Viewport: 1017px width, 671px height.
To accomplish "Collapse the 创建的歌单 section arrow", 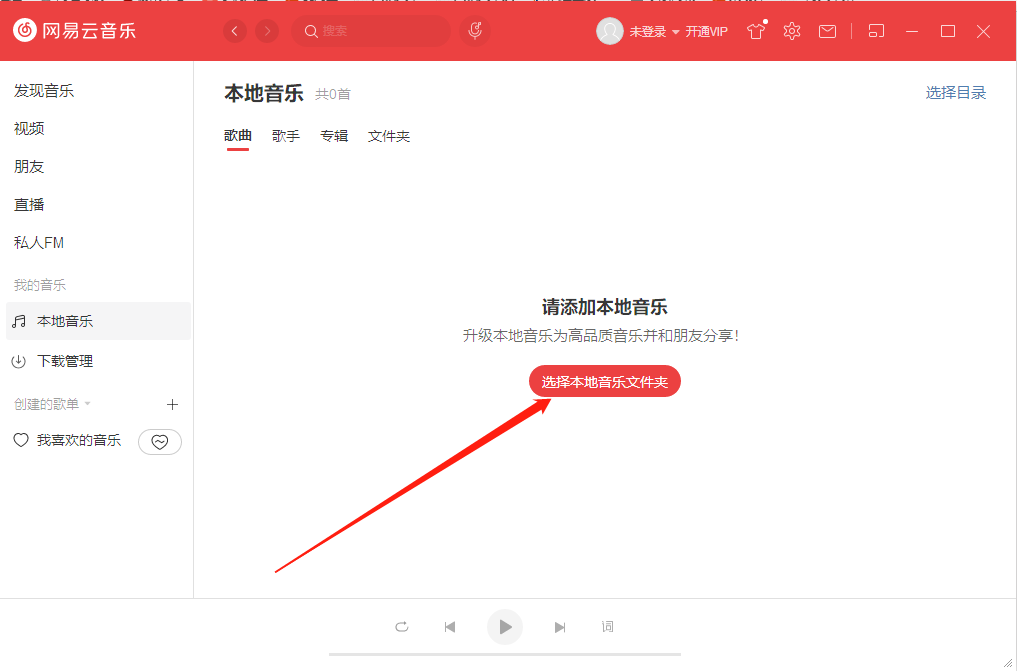I will [x=87, y=404].
